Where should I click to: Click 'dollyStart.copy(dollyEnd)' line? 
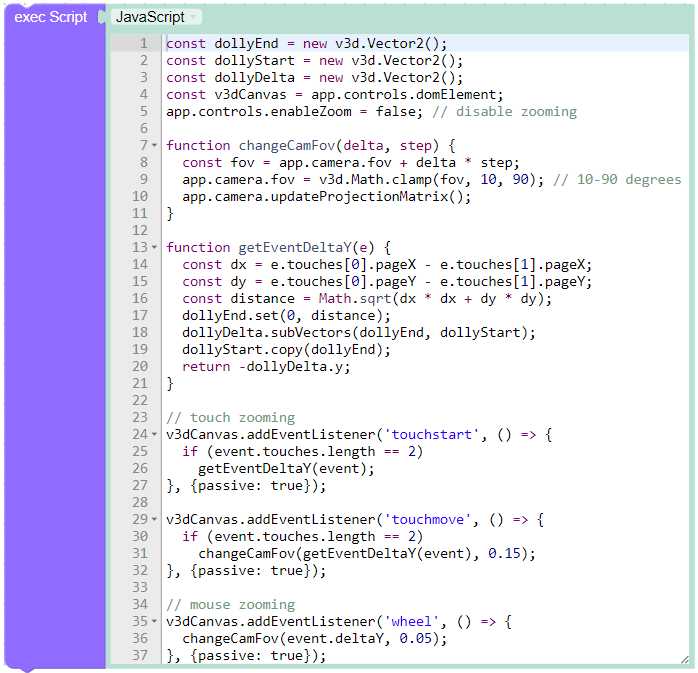pyautogui.click(x=286, y=349)
